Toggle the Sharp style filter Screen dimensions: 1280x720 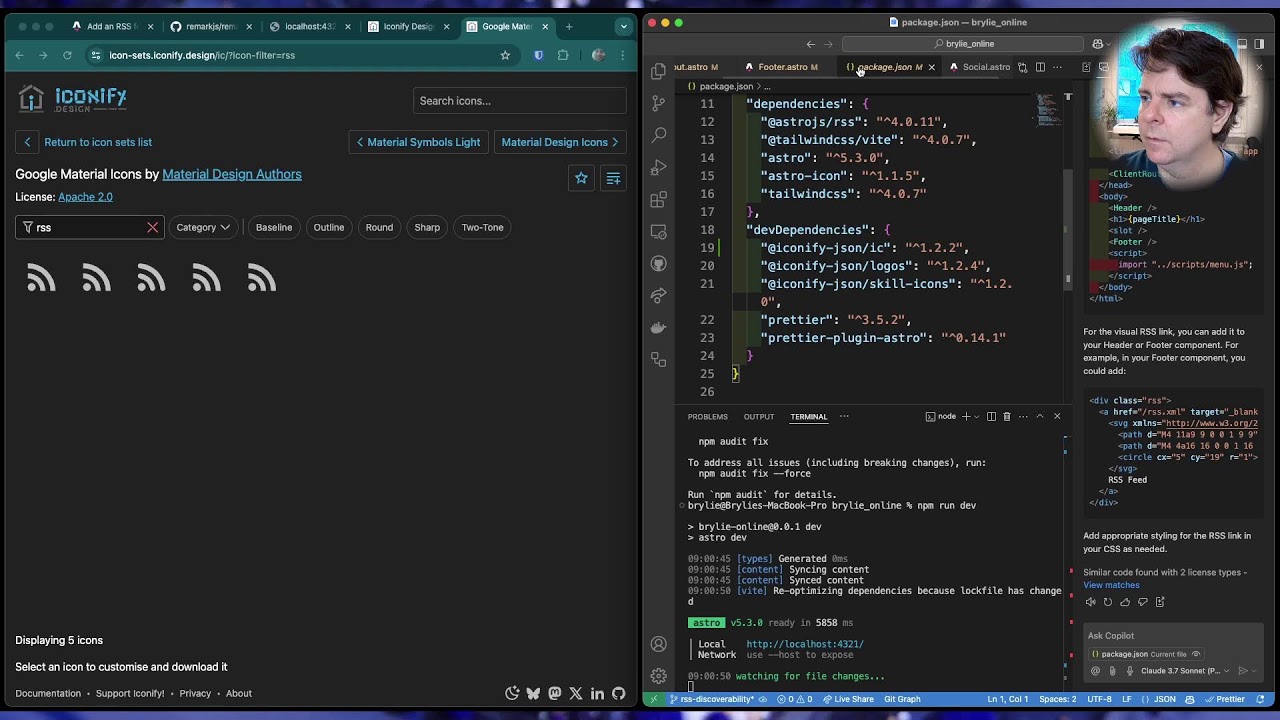click(x=427, y=227)
